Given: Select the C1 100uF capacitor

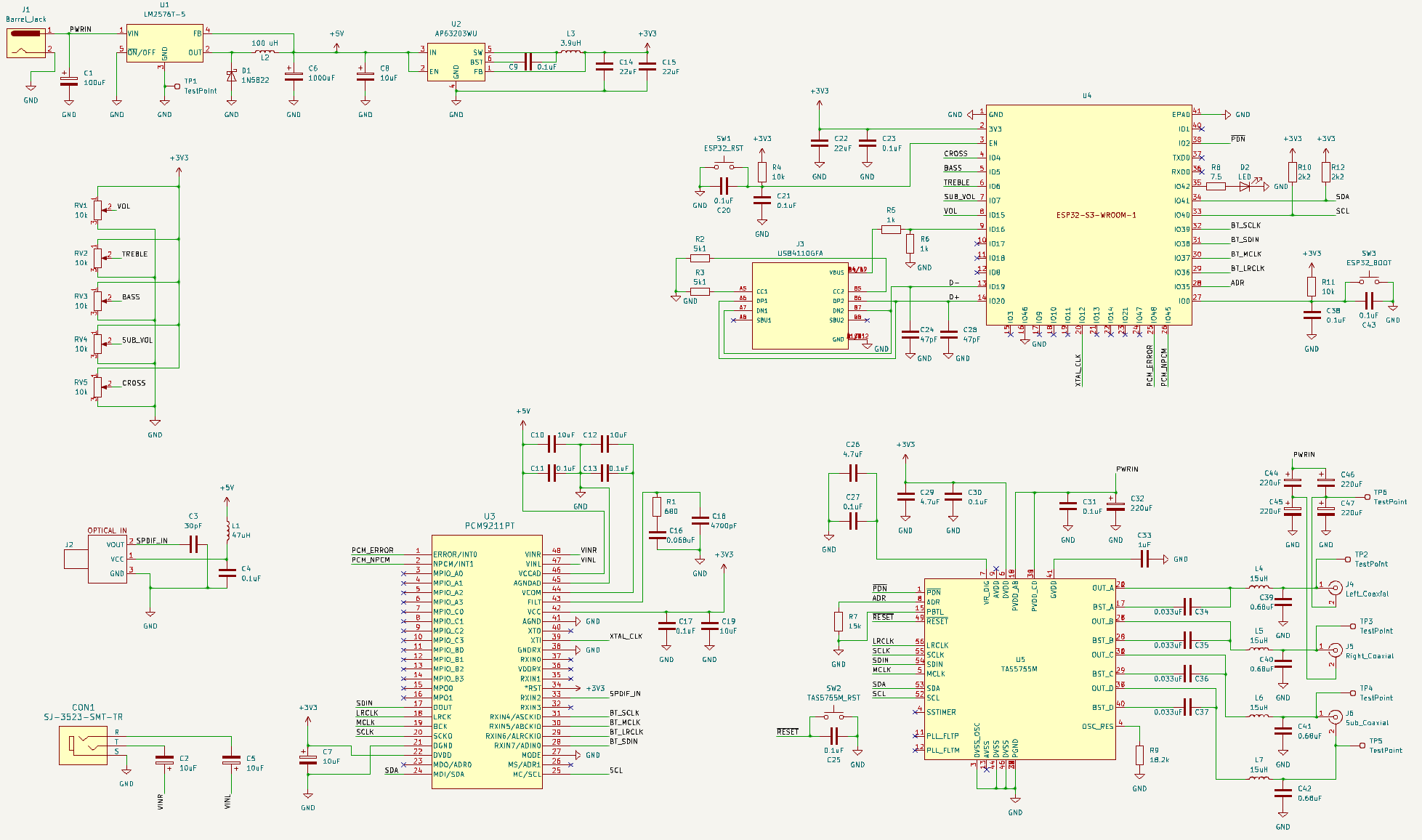Looking at the screenshot, I should (68, 78).
